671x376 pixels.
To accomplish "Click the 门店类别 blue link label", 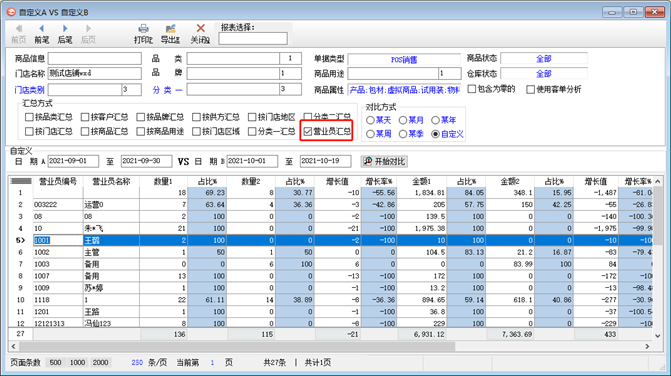I will [29, 90].
